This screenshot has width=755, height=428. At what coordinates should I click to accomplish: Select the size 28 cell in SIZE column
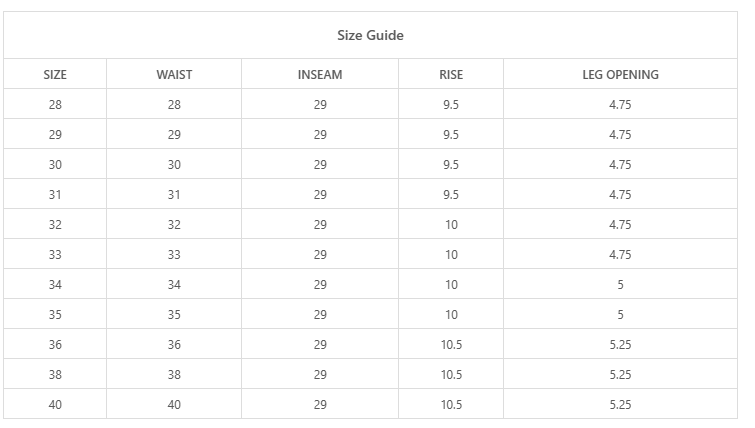tap(55, 105)
